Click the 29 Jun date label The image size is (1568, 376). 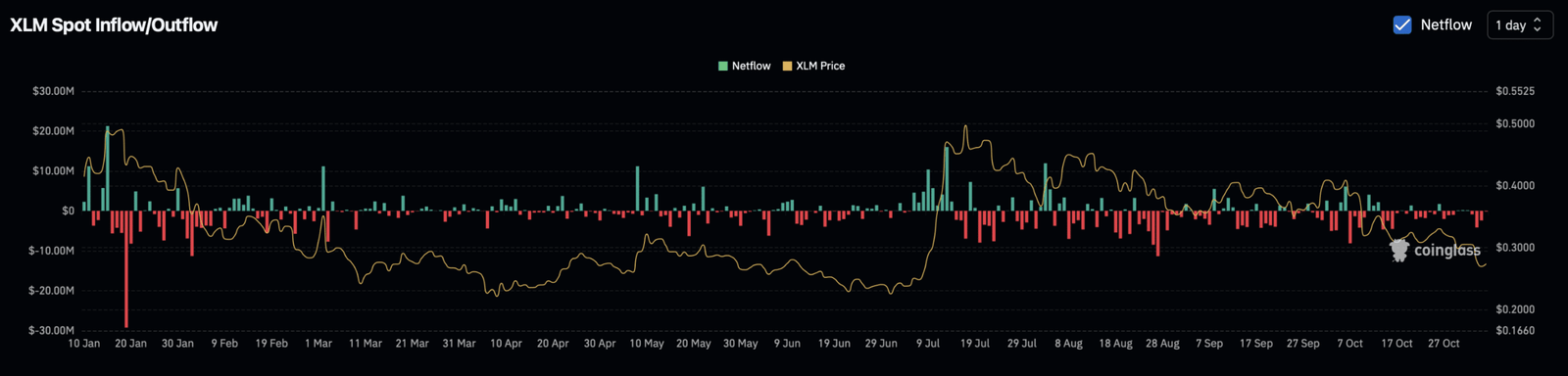coord(881,344)
